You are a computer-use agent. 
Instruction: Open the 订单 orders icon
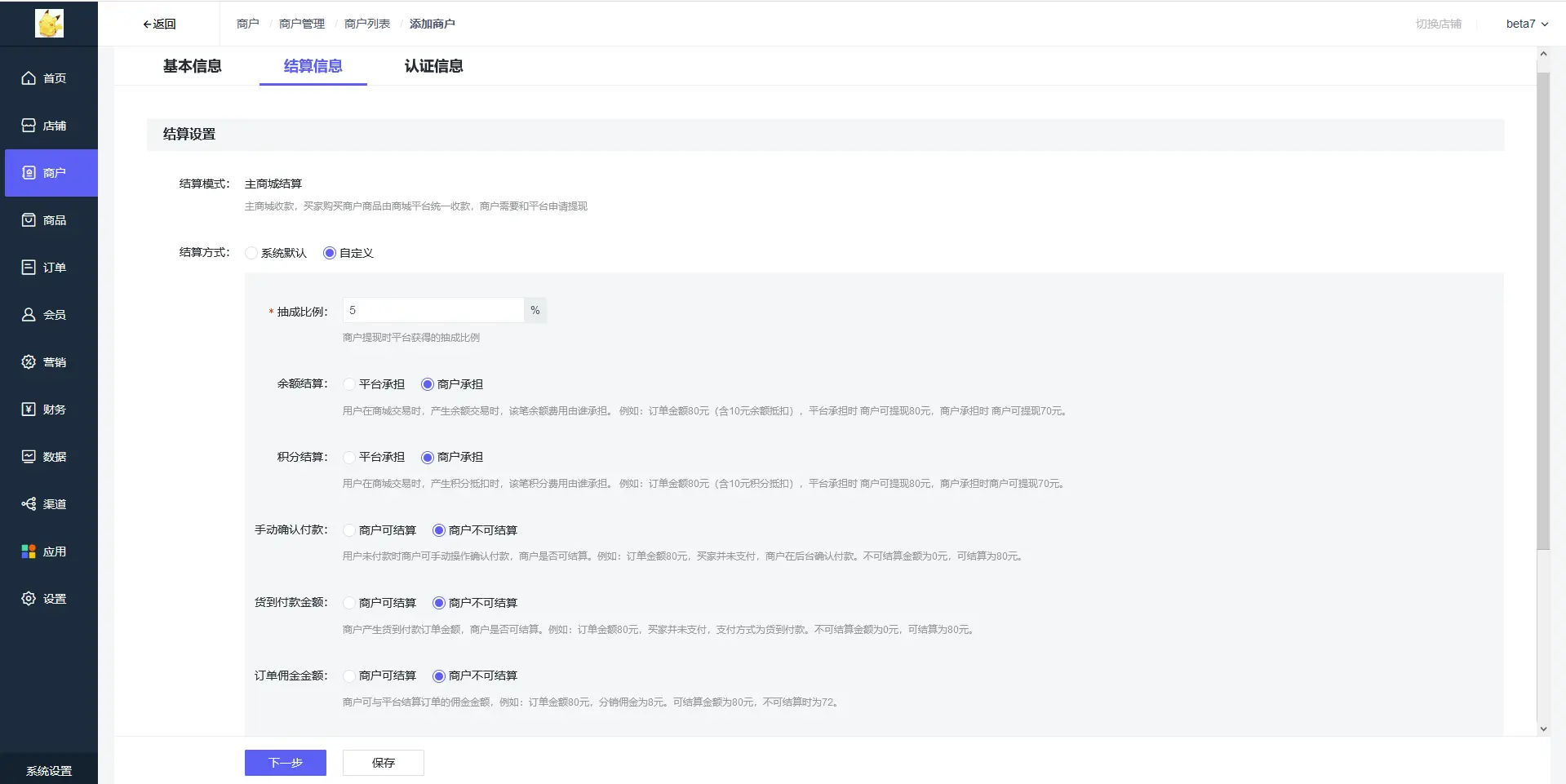pyautogui.click(x=29, y=268)
